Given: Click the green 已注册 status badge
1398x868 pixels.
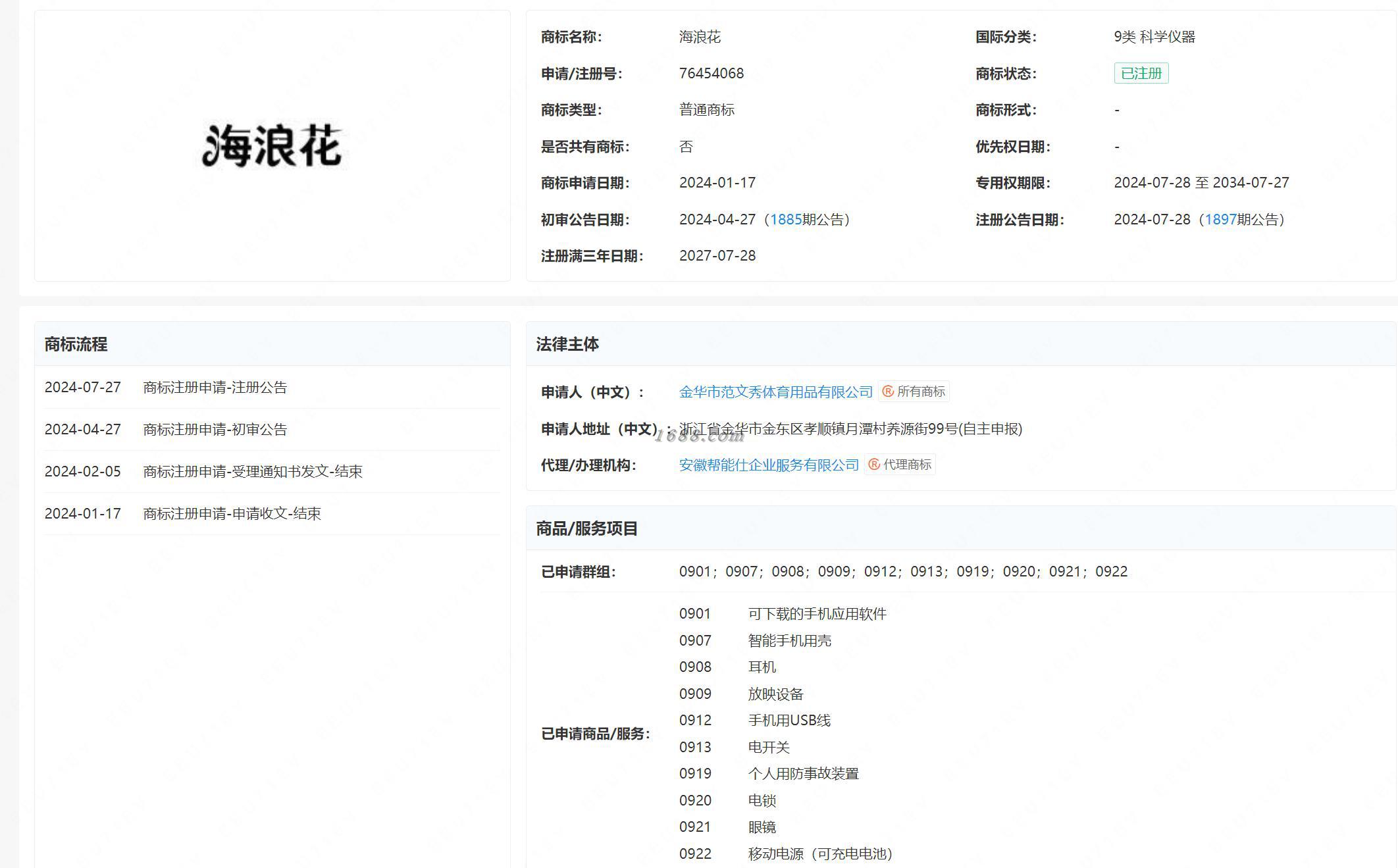Looking at the screenshot, I should (x=1141, y=73).
